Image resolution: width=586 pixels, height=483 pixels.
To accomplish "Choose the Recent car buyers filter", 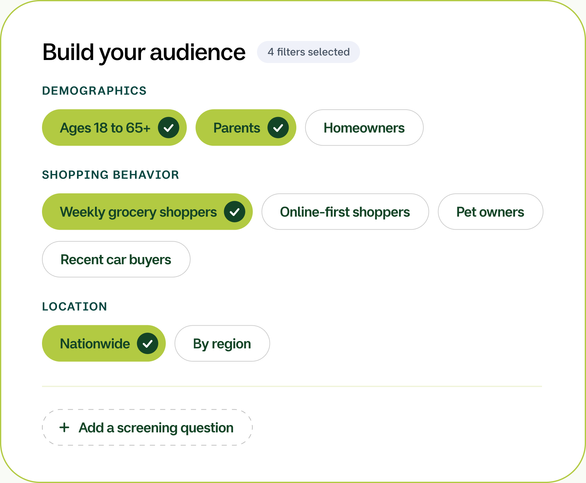I will [x=116, y=259].
